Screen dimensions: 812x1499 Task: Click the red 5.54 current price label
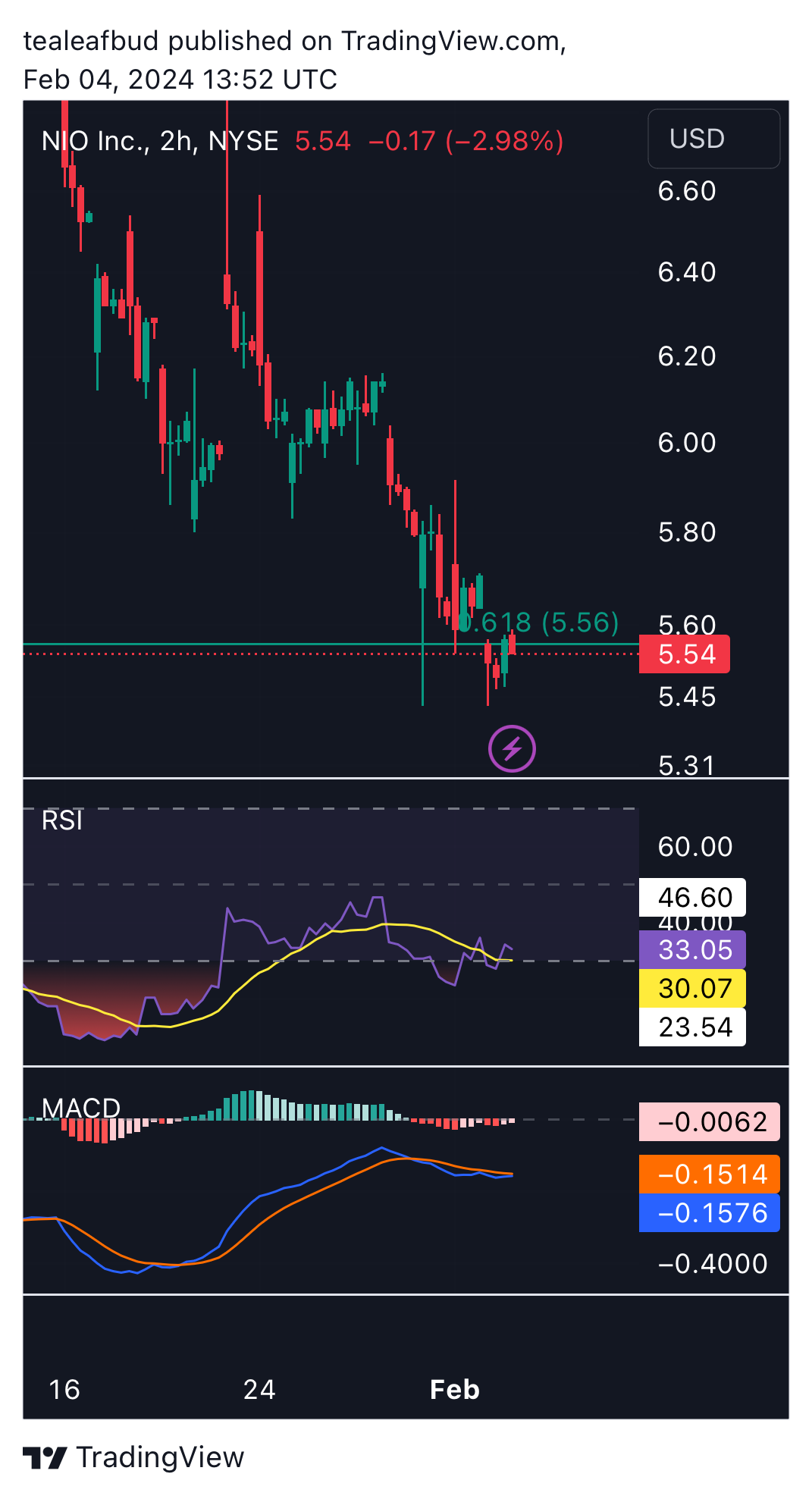click(685, 654)
